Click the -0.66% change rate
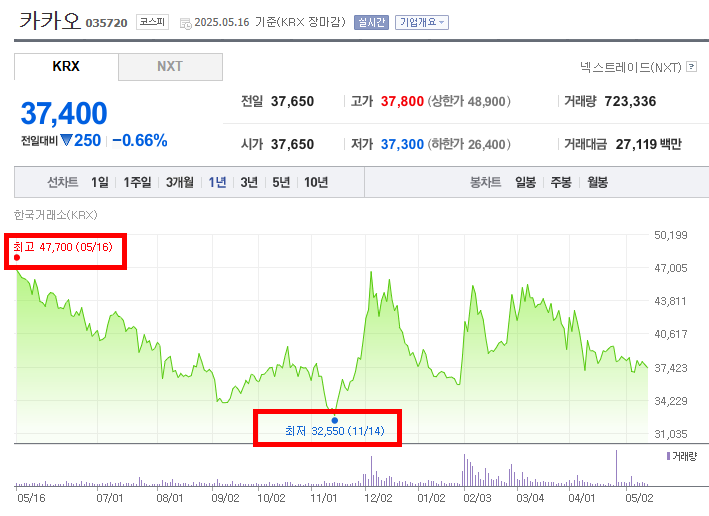Viewport: 709px width, 516px height. [140, 141]
